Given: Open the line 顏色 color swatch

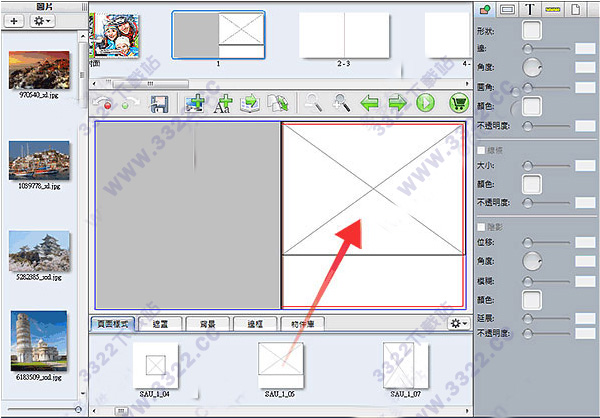Looking at the screenshot, I should (x=532, y=184).
